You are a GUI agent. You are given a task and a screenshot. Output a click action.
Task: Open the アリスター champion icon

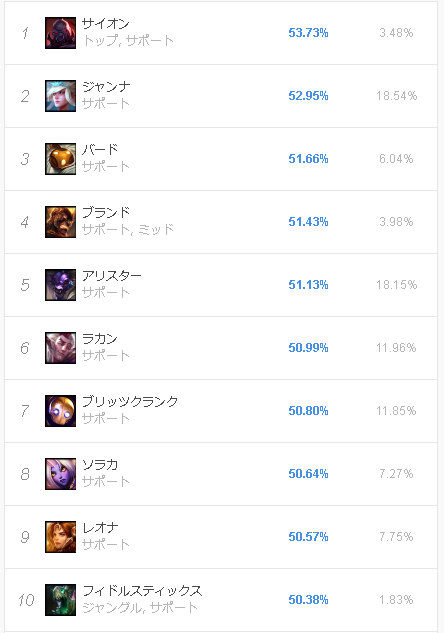coord(60,285)
